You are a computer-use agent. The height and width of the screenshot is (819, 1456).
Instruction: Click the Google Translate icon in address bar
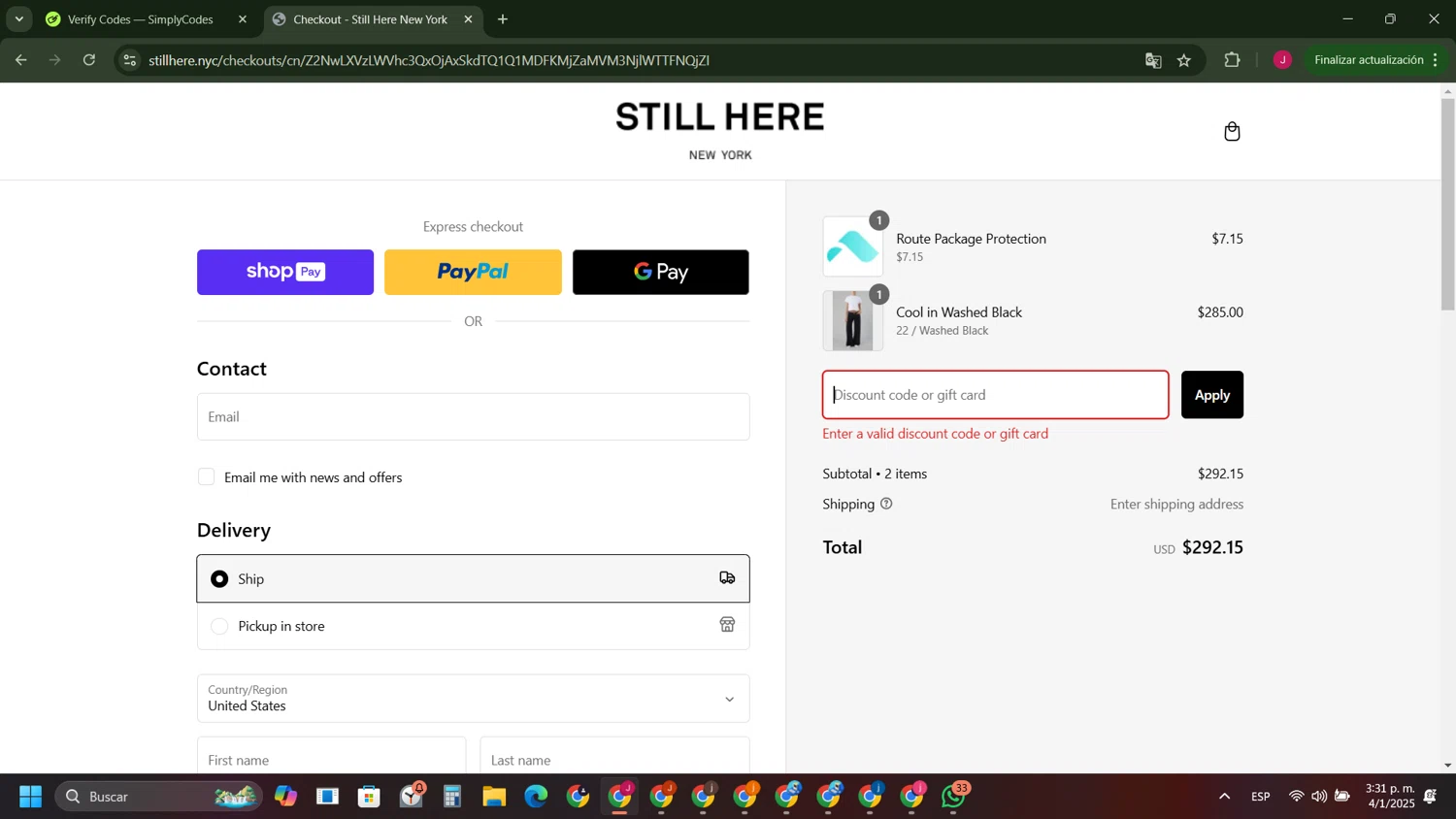coord(1153,60)
